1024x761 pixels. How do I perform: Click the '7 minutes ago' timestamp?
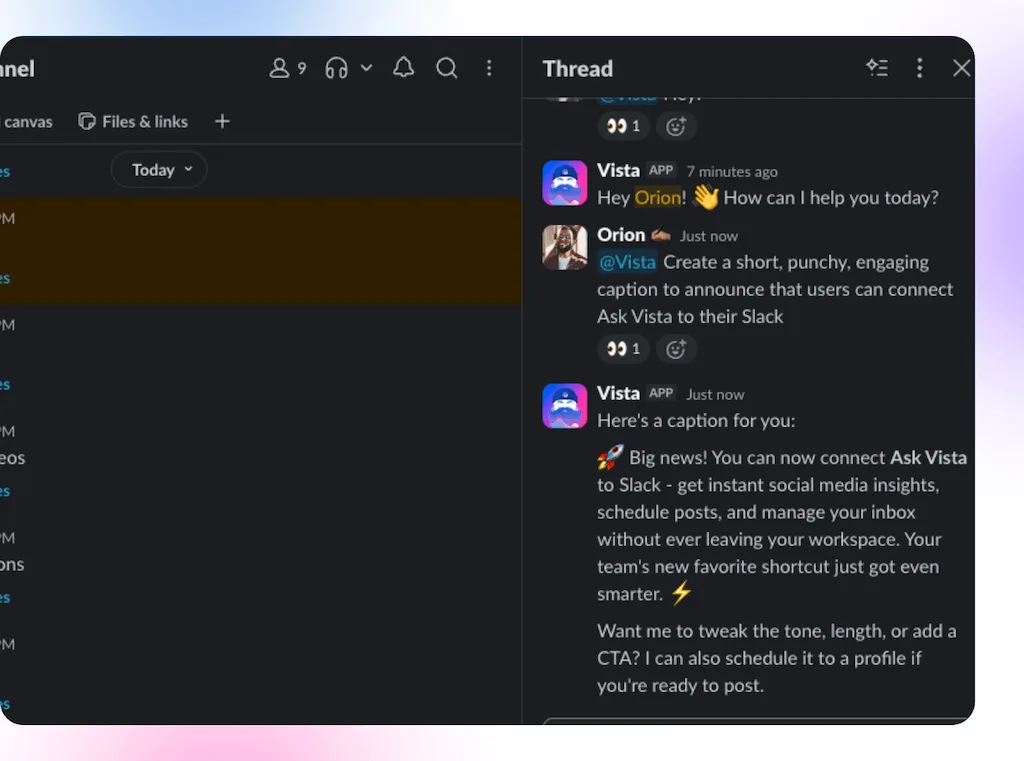(732, 172)
